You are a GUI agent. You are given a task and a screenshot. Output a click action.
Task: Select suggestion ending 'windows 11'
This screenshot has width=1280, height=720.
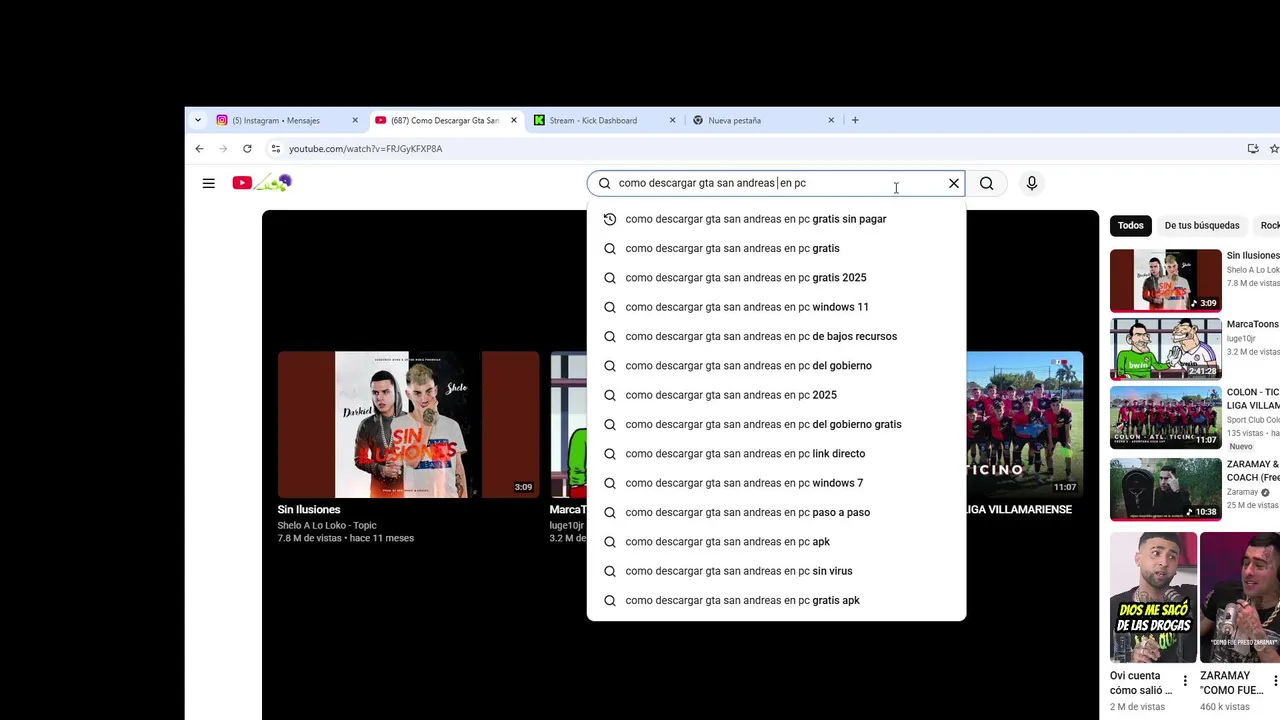[776, 307]
